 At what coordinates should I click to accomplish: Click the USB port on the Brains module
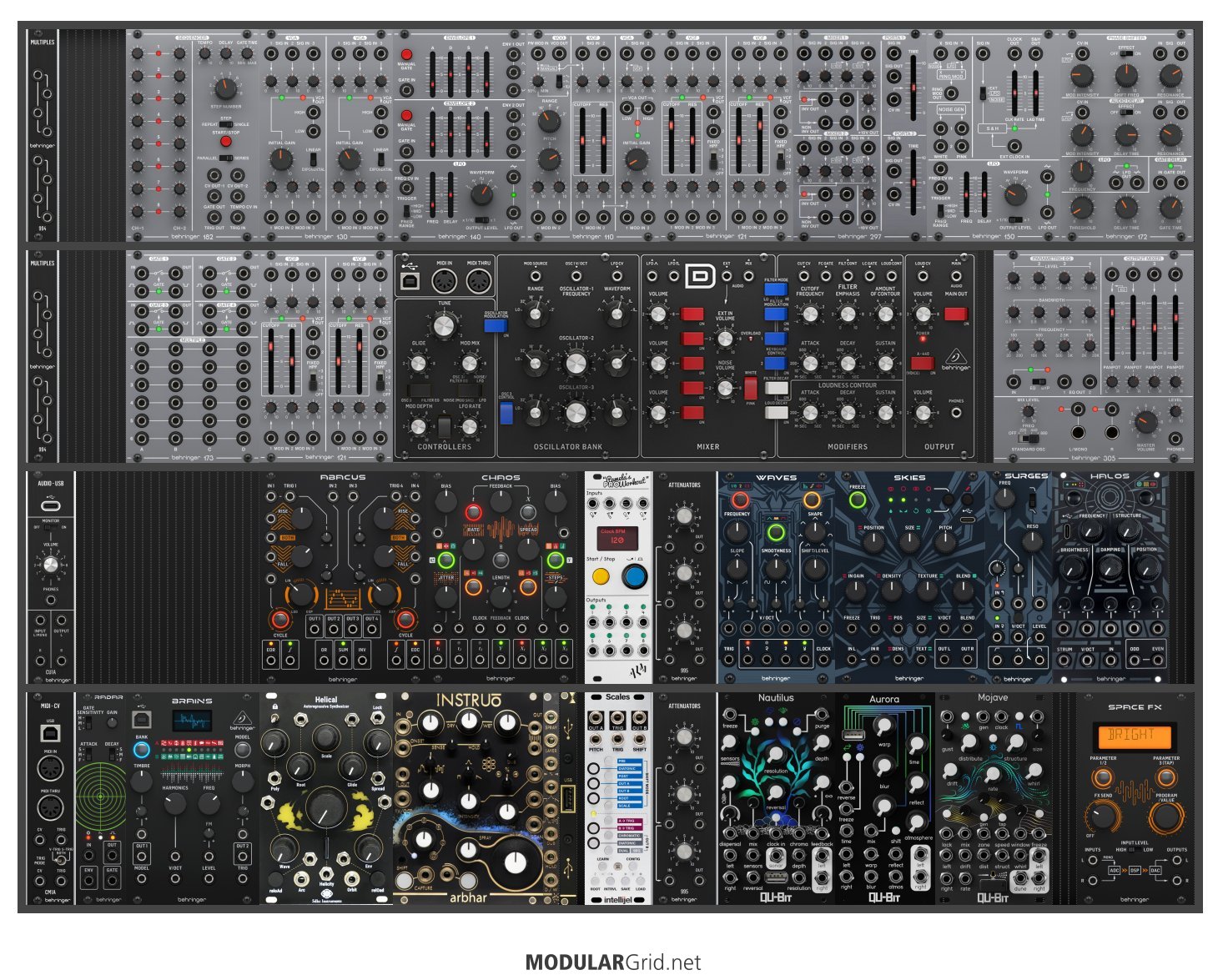[142, 718]
